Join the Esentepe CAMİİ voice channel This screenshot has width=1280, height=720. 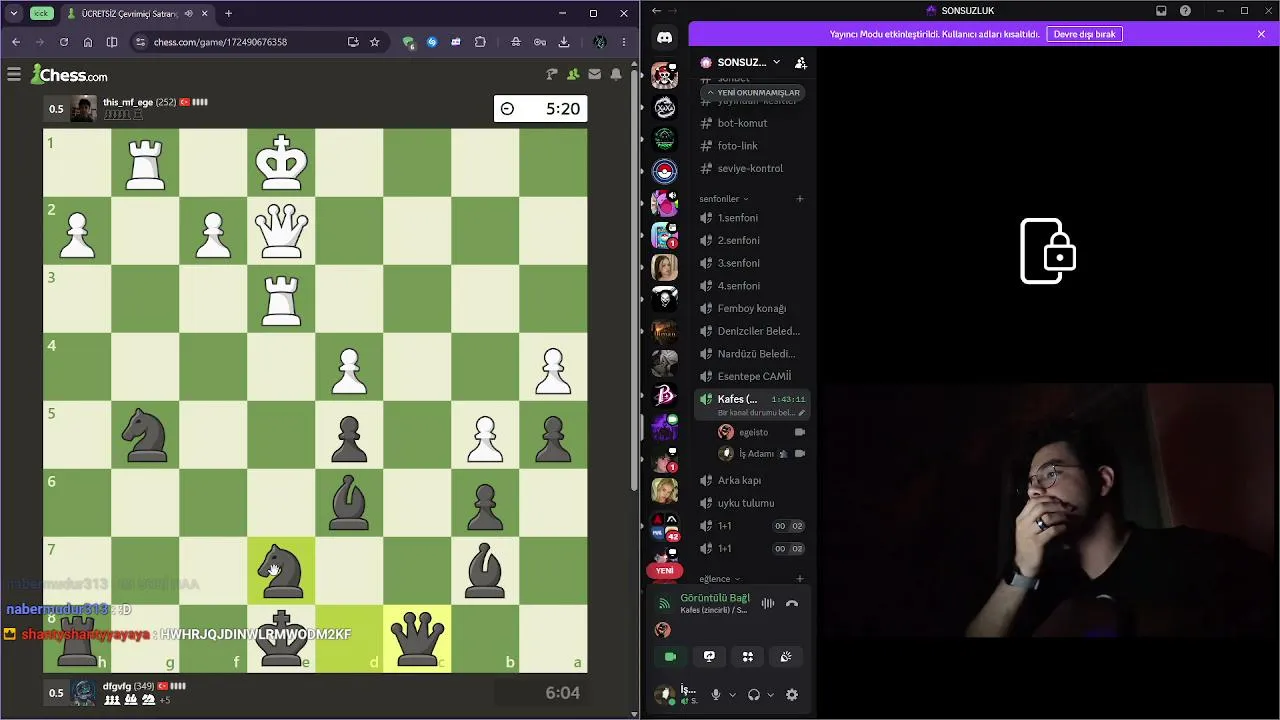pos(752,377)
